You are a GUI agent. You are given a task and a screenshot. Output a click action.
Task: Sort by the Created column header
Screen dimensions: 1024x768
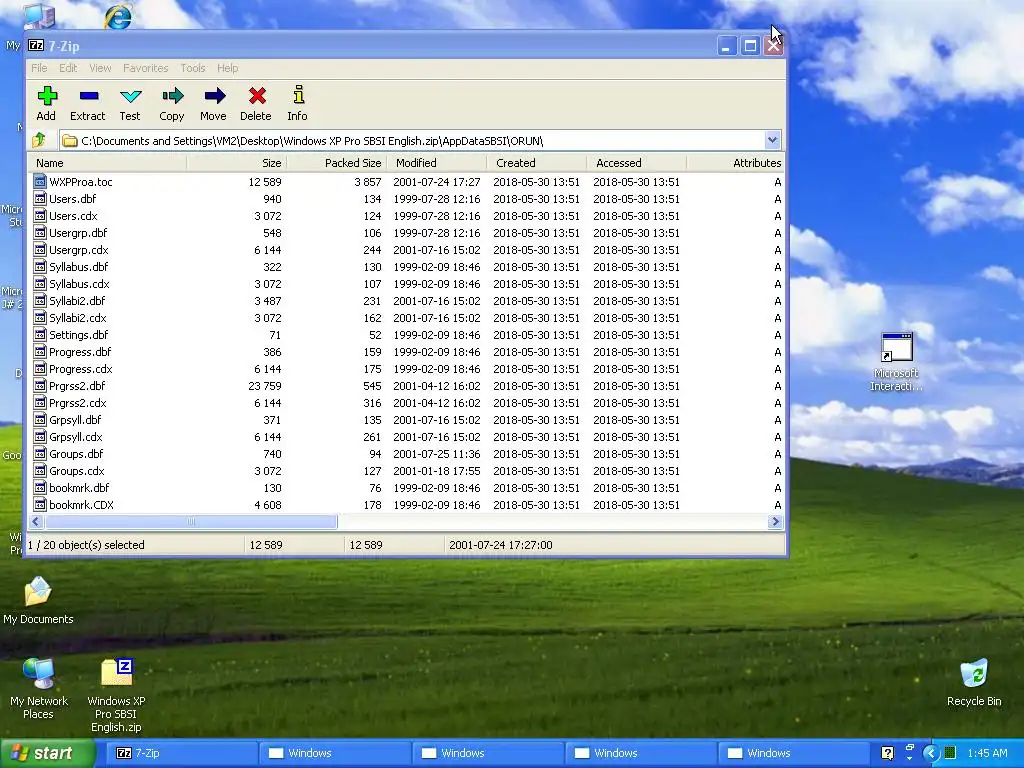coord(537,163)
